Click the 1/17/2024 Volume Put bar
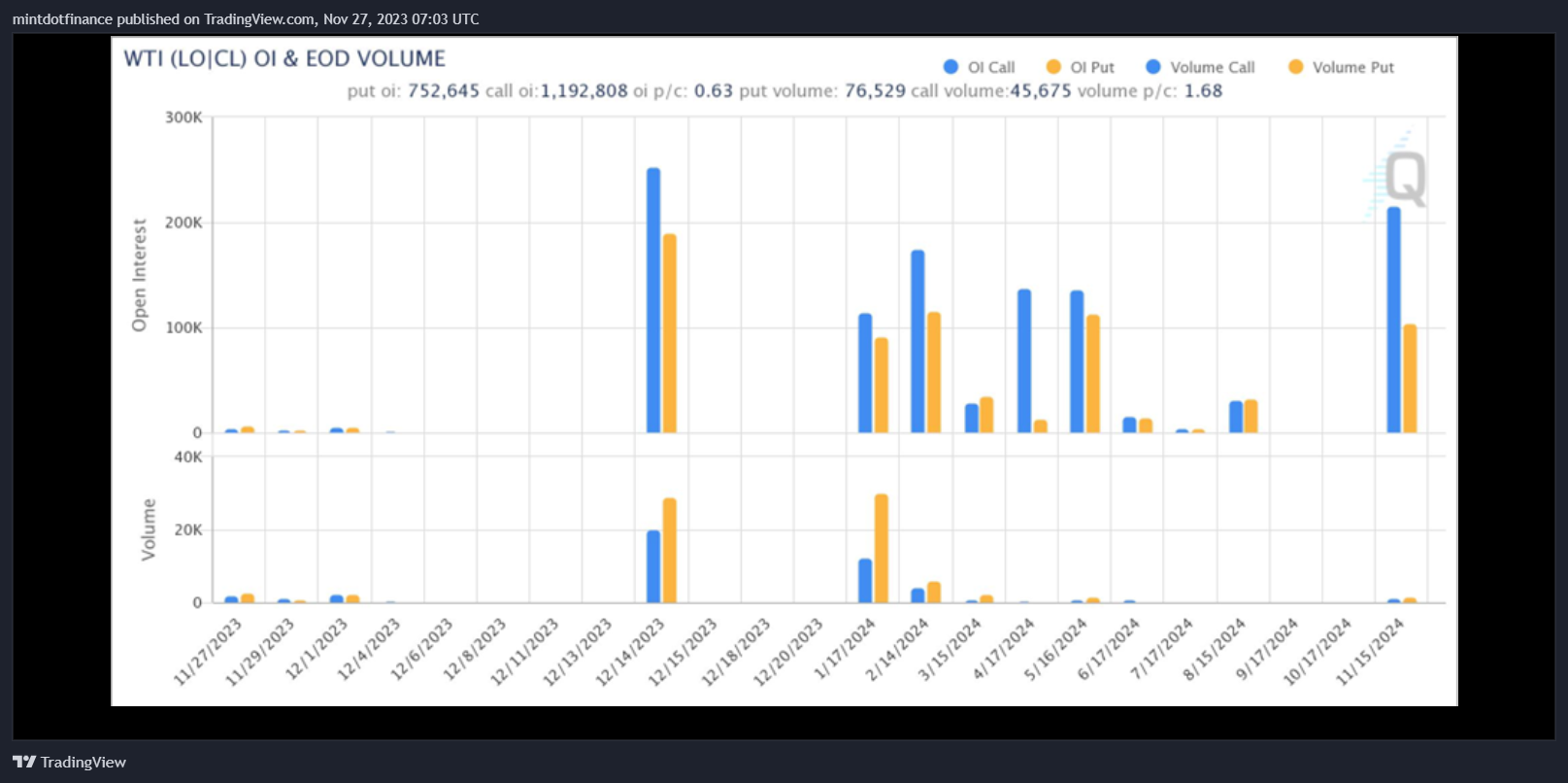This screenshot has height=783, width=1568. (x=882, y=549)
